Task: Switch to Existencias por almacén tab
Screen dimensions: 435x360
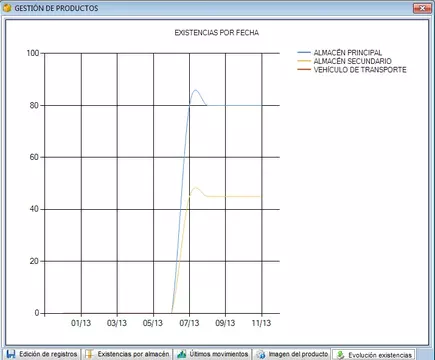Action: click(x=127, y=354)
